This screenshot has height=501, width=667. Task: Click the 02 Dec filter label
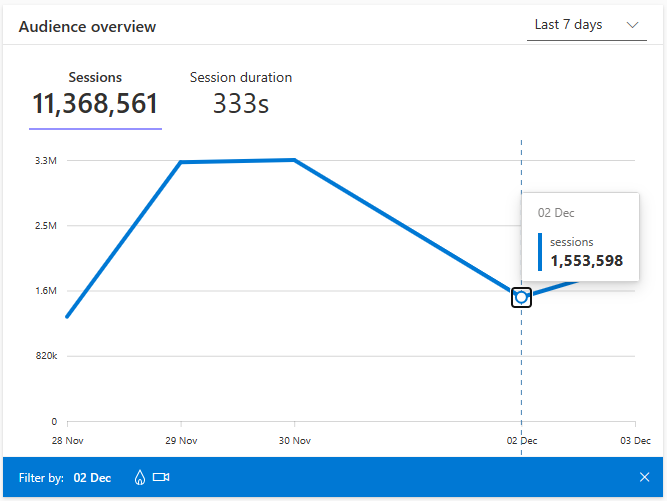click(x=93, y=478)
